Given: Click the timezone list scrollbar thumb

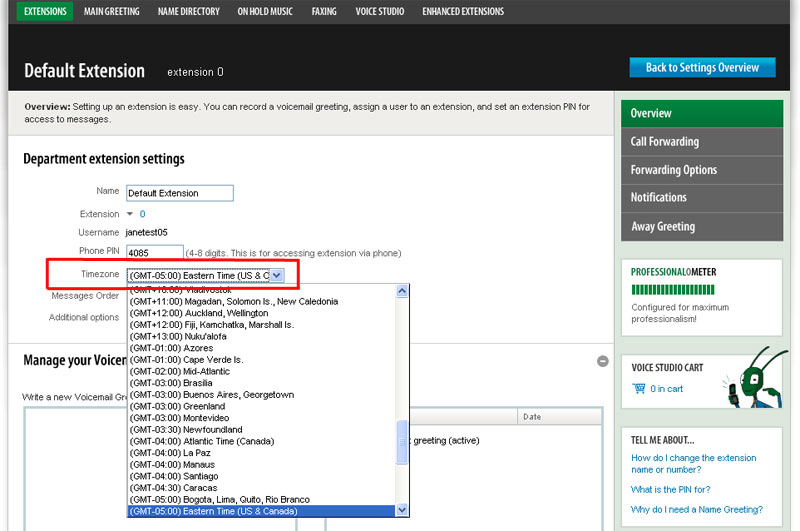Looking at the screenshot, I should [402, 442].
